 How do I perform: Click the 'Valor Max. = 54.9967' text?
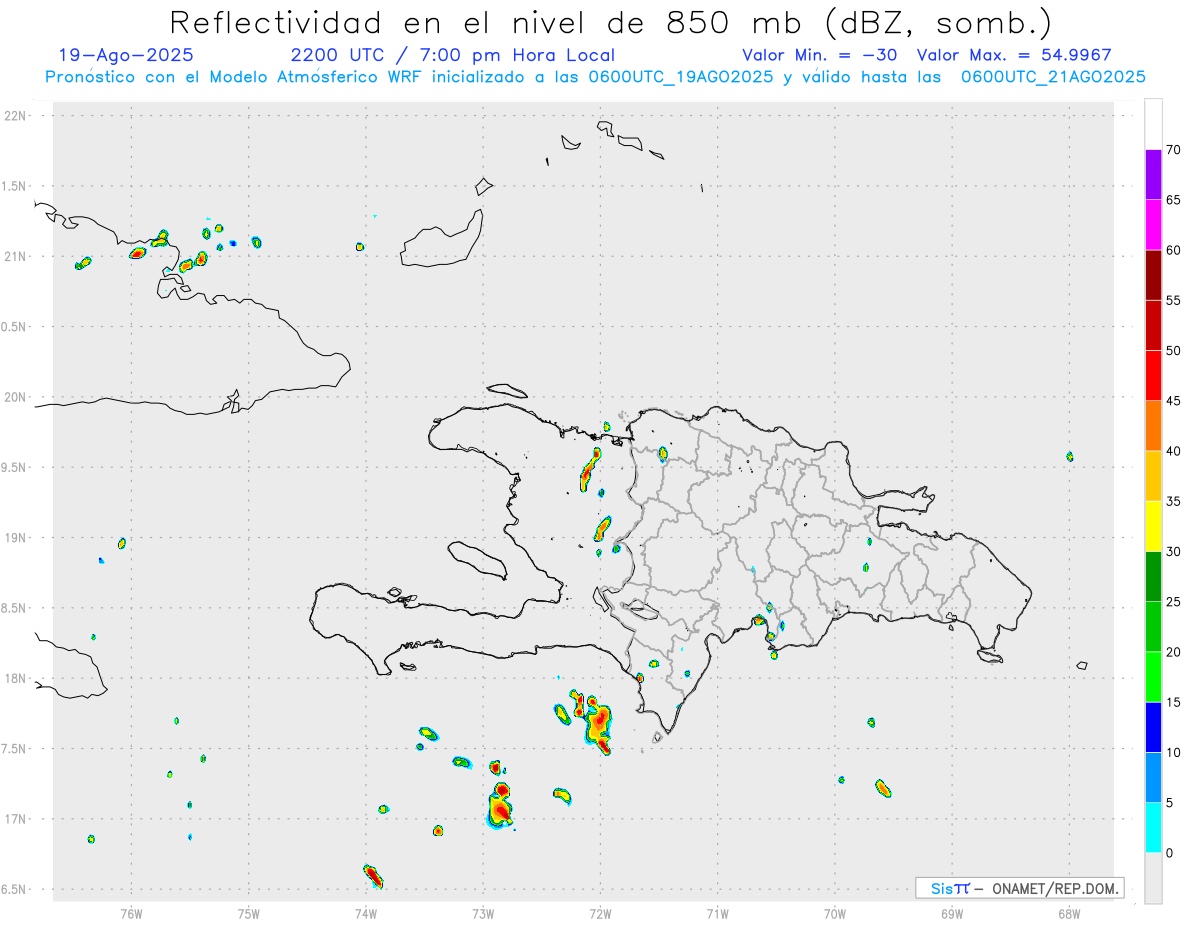pyautogui.click(x=1013, y=55)
